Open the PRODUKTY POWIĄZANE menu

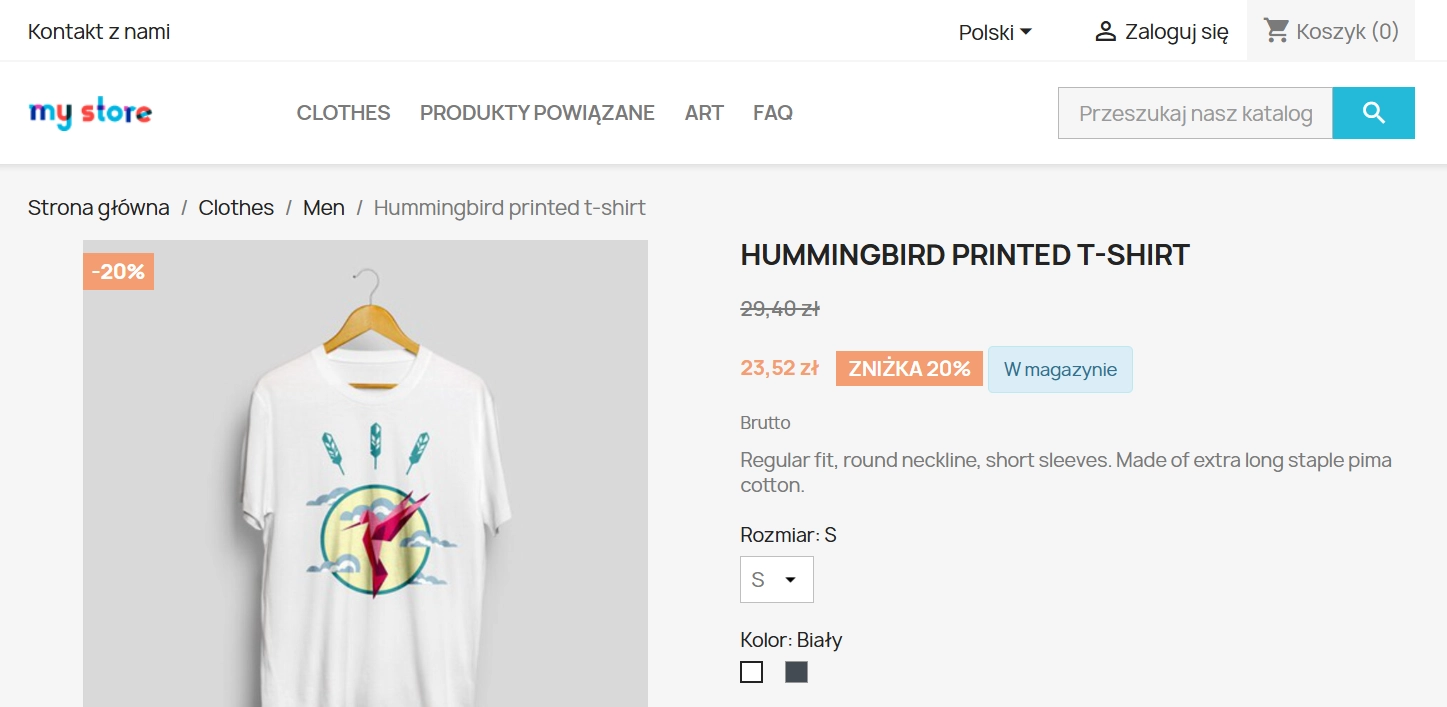click(x=537, y=112)
